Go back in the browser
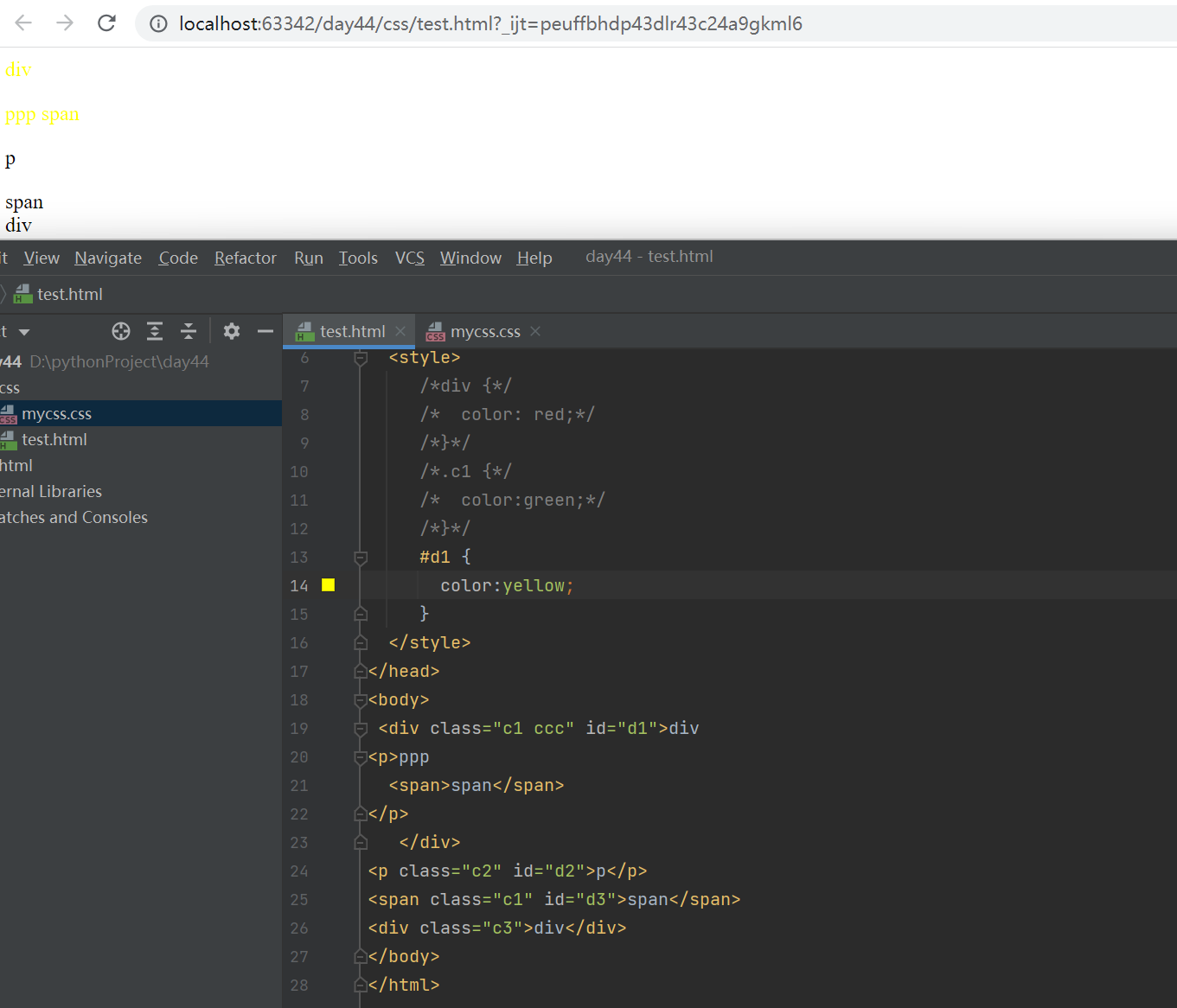This screenshot has width=1177, height=1008. click(23, 23)
